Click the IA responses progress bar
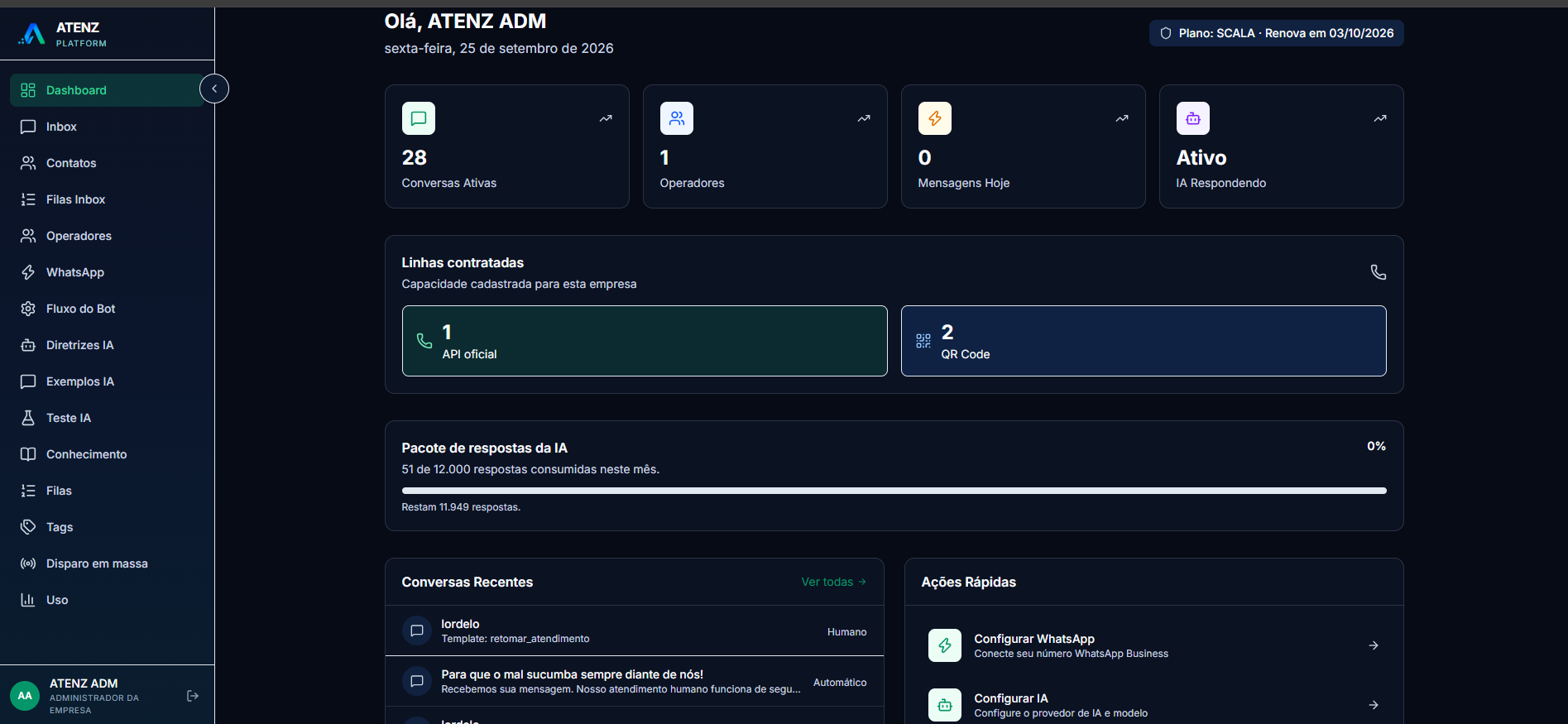The width and height of the screenshot is (1568, 724). [x=894, y=491]
